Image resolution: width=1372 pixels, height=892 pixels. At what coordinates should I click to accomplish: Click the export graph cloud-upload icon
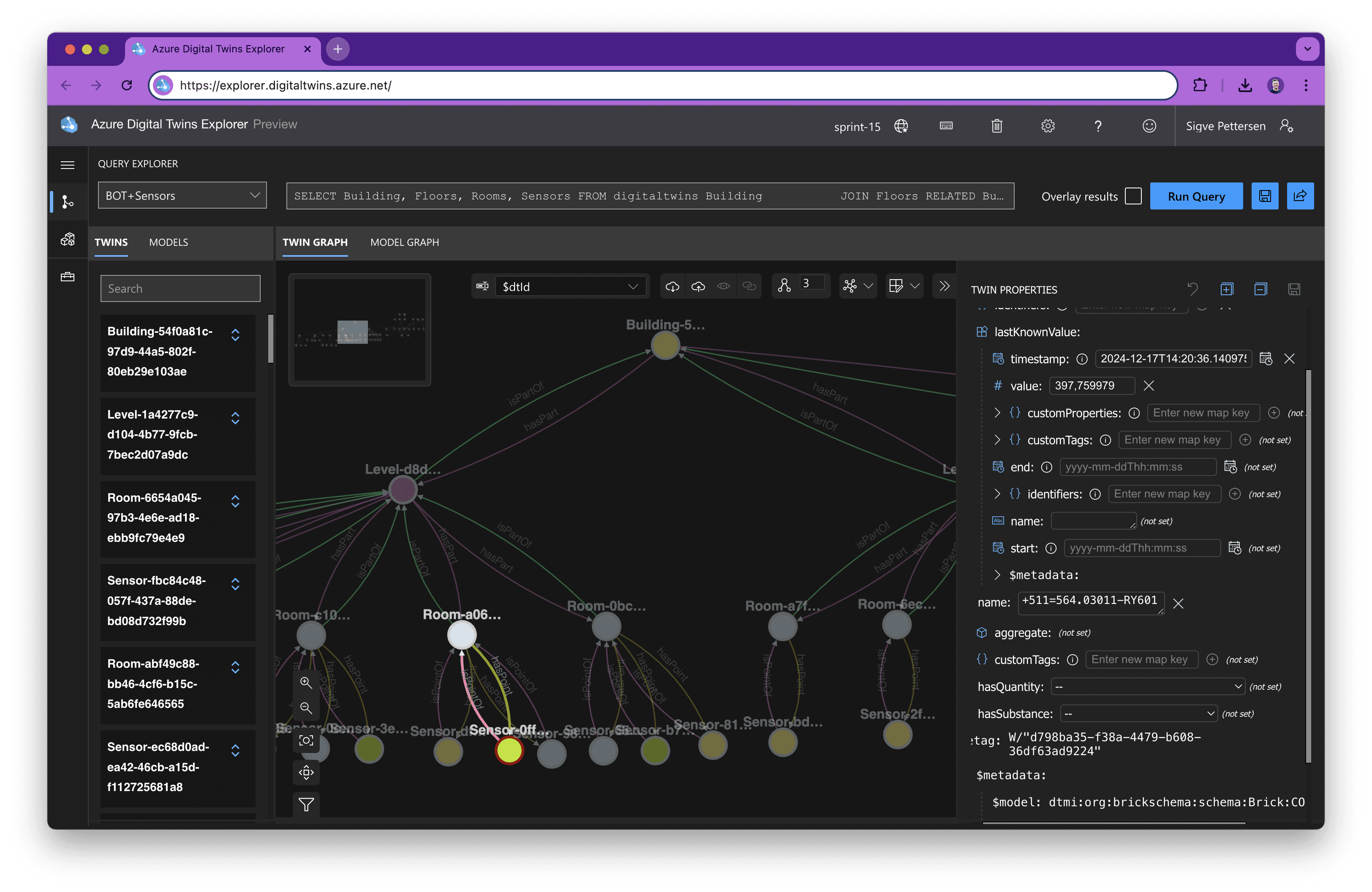698,286
